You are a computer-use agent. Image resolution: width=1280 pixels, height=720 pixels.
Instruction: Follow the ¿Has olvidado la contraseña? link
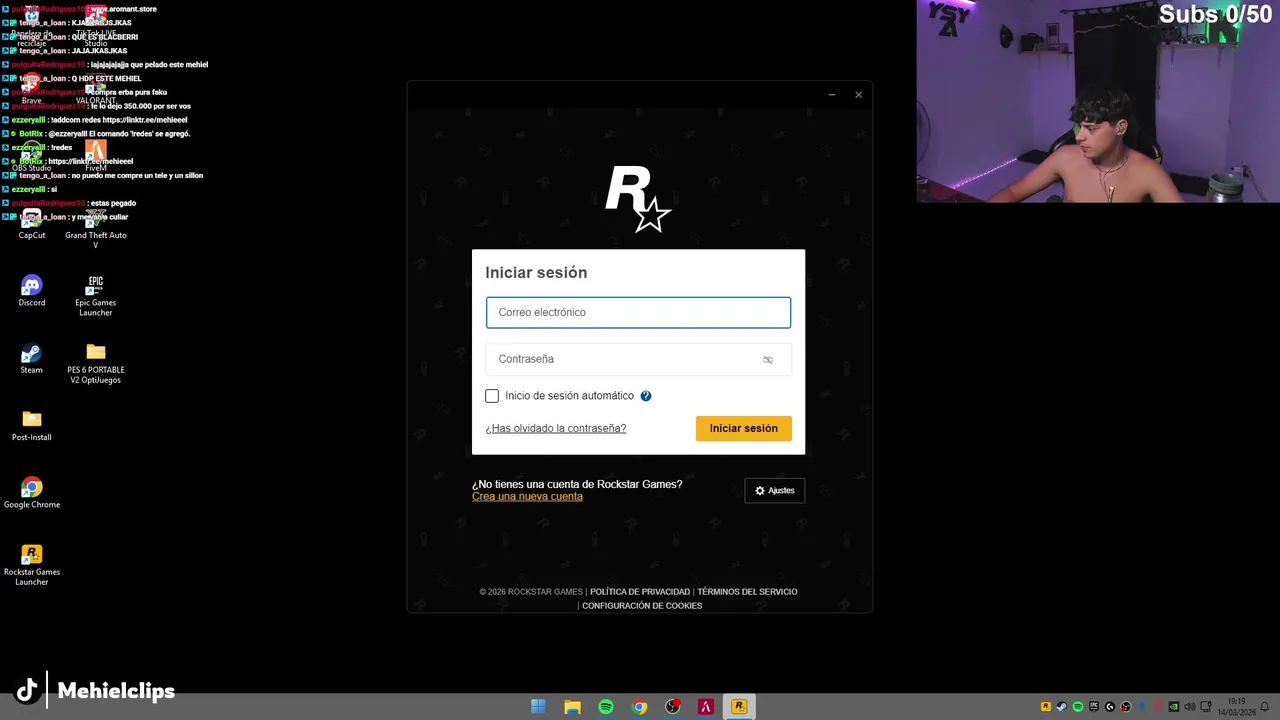tap(556, 428)
